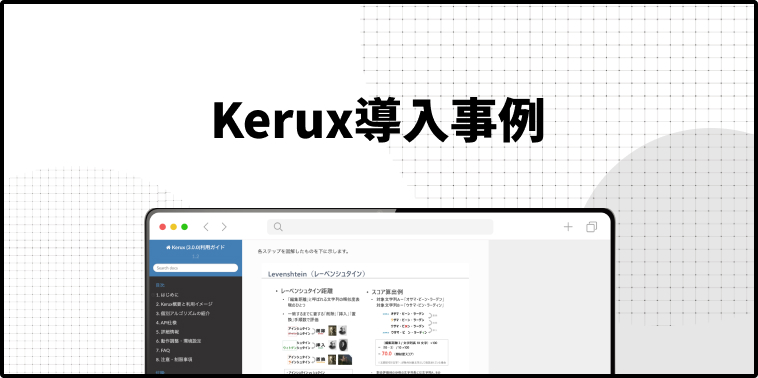758x378 pixels.
Task: Open sidebar item 8. 注意・制限事項
Action: pos(174,360)
